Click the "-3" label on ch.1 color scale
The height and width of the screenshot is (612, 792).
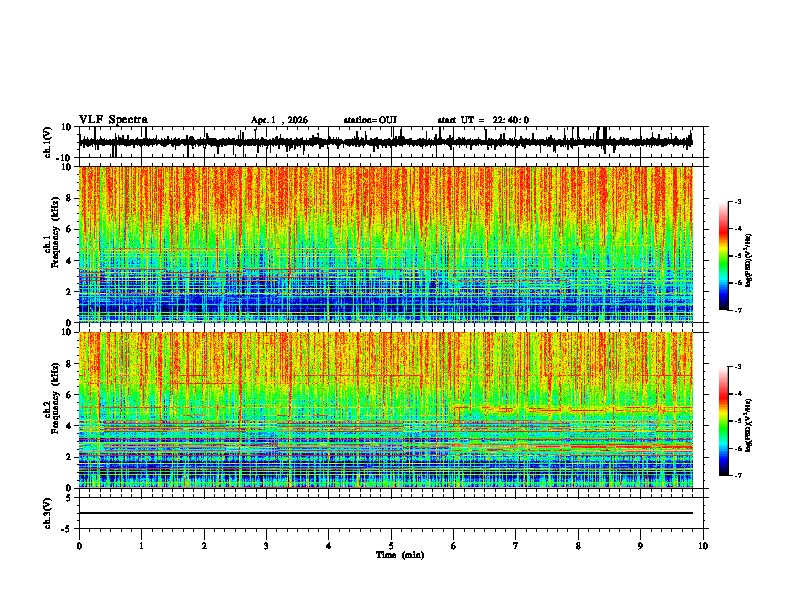pyautogui.click(x=737, y=201)
